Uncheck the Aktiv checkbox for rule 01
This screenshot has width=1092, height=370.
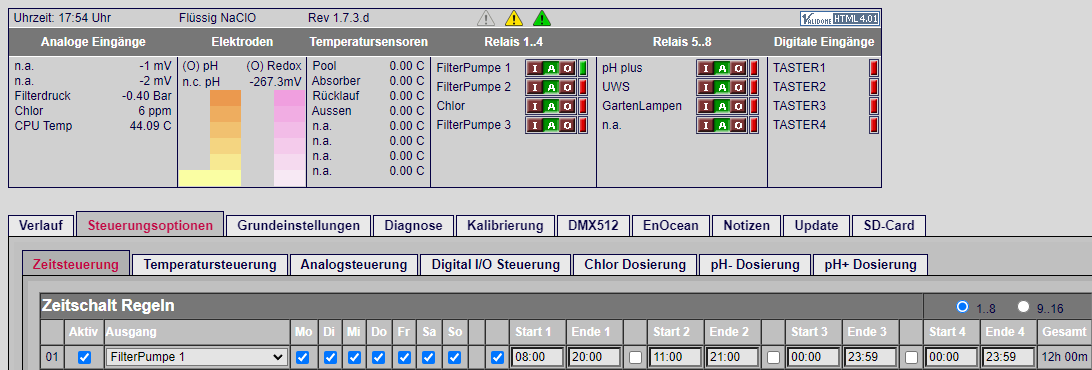85,357
